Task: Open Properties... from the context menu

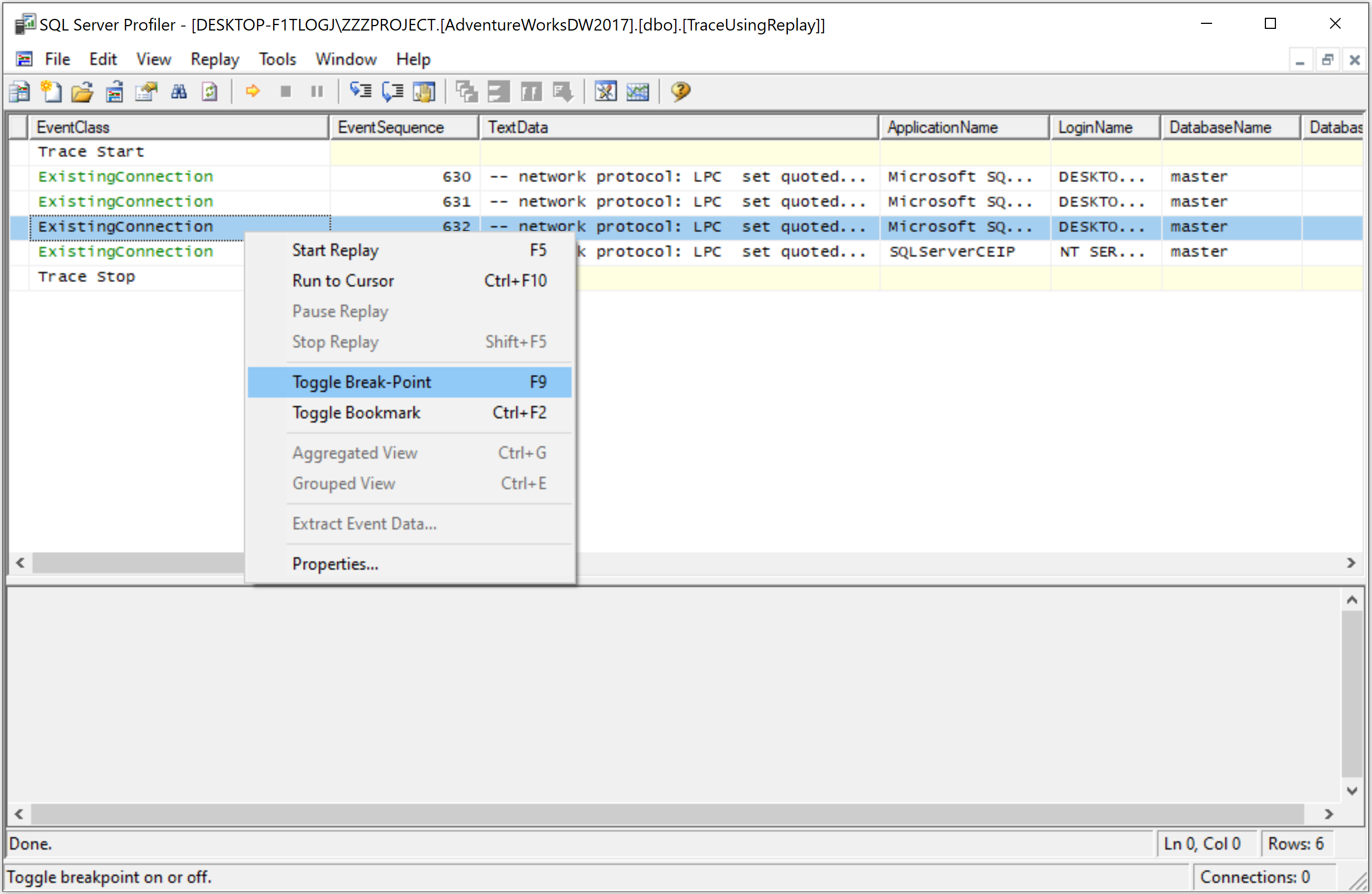Action: pos(335,564)
